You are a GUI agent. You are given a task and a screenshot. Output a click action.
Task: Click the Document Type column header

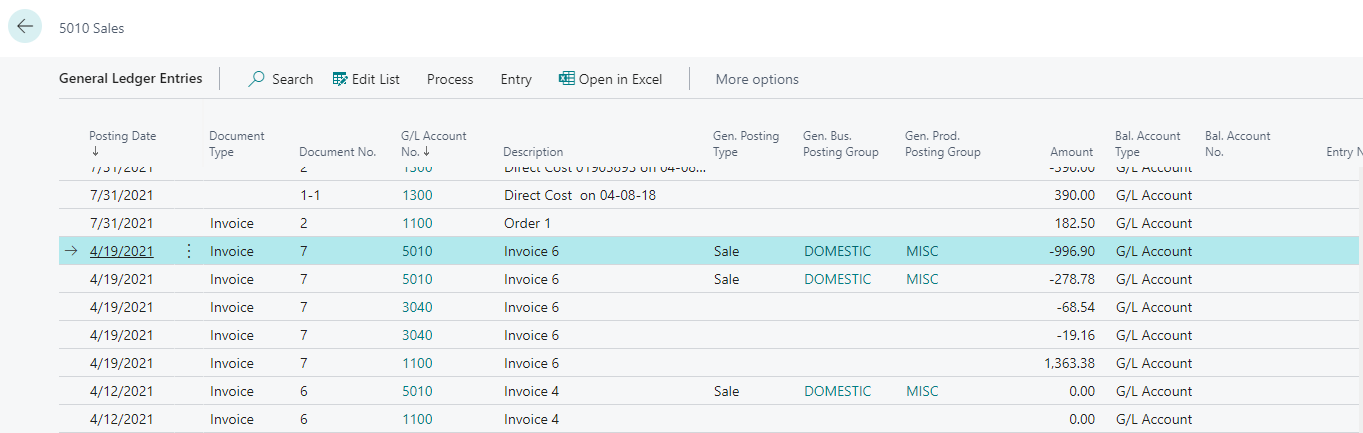(x=237, y=143)
